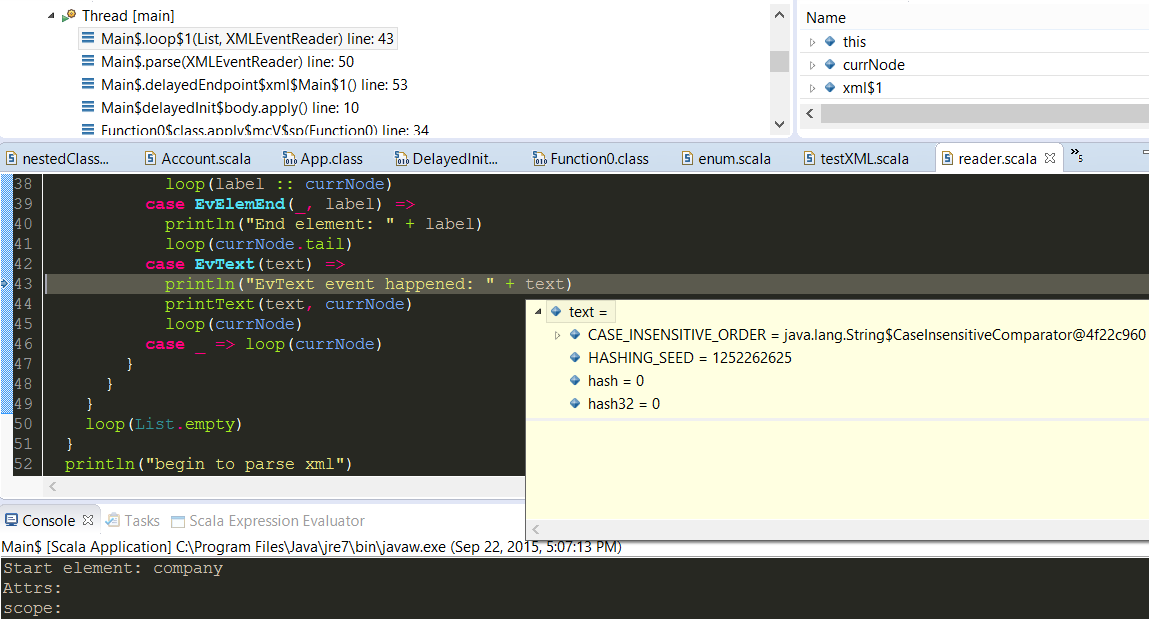Collapse the text variable in hover popup
This screenshot has height=619, width=1149.
click(539, 312)
